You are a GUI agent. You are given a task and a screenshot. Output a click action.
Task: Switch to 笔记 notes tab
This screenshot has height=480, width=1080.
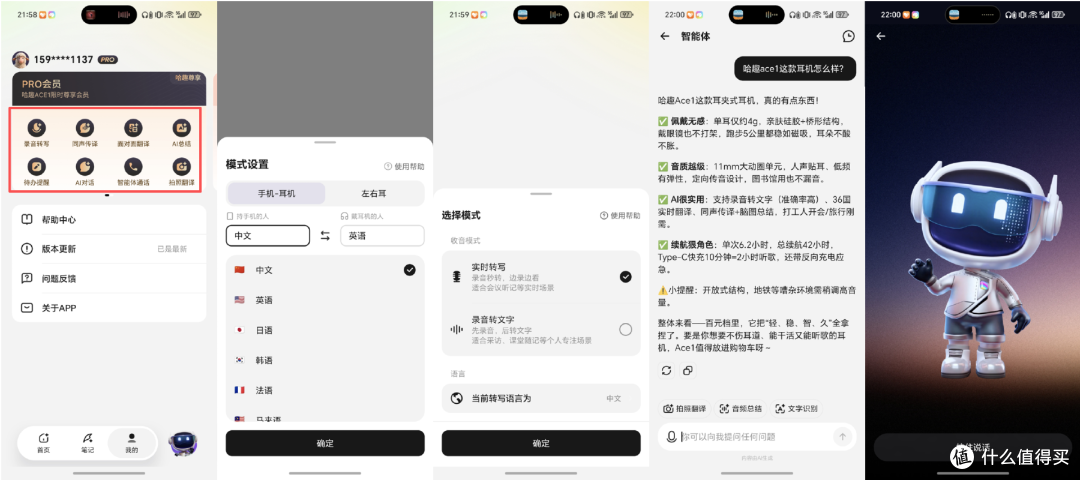coord(87,442)
